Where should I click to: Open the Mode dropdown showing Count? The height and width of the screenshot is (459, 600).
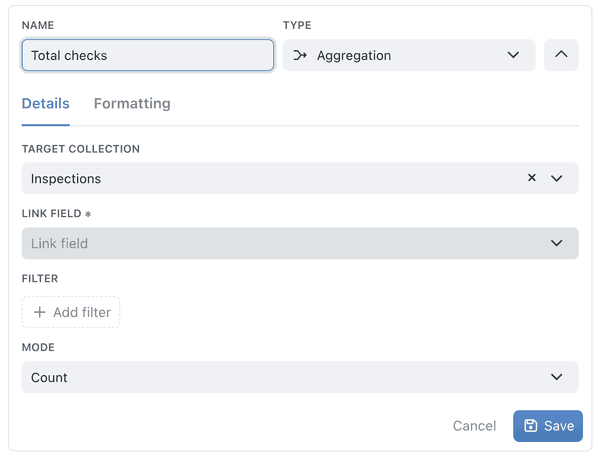[x=300, y=377]
